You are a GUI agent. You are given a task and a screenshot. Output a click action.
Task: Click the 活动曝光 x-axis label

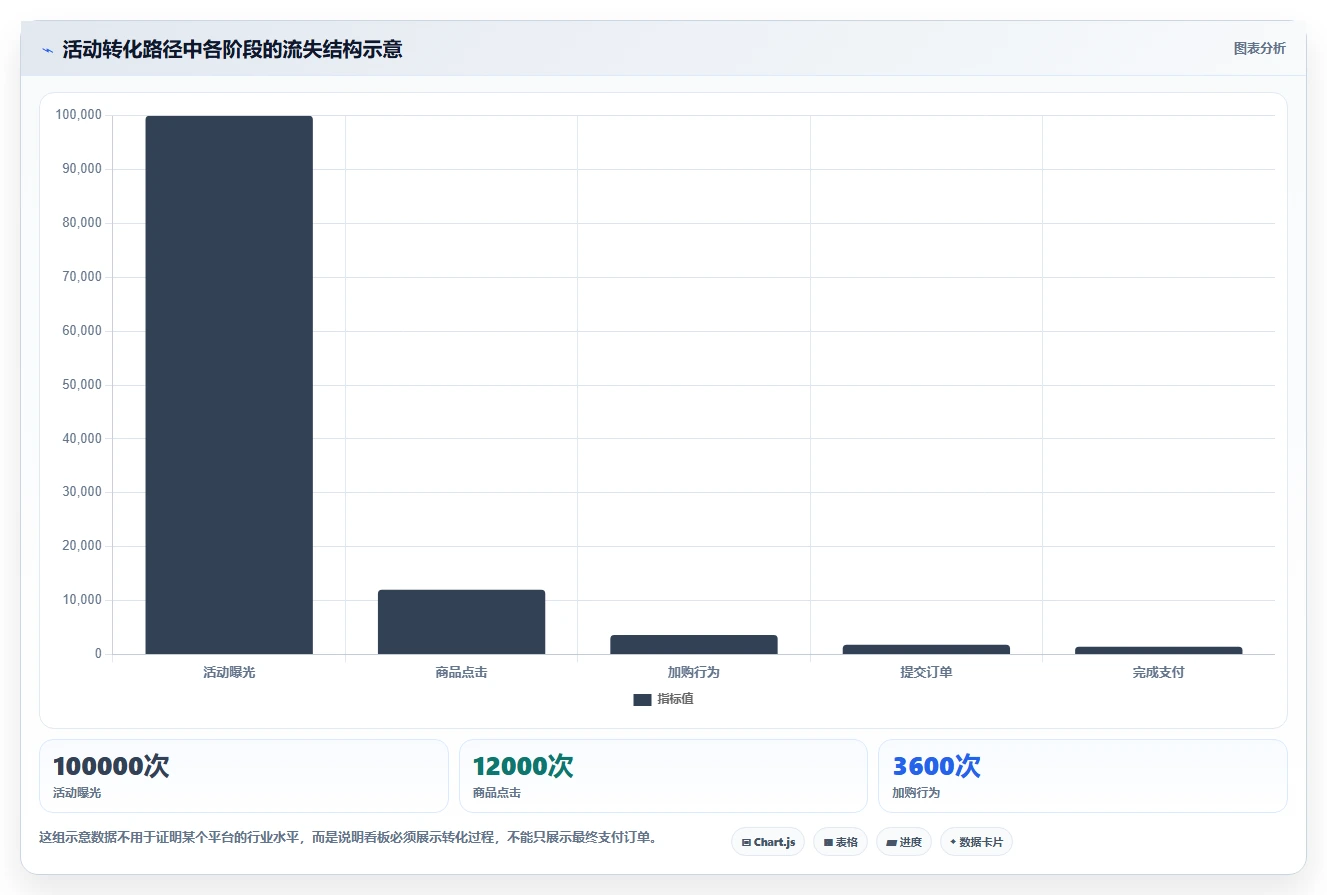click(x=229, y=673)
